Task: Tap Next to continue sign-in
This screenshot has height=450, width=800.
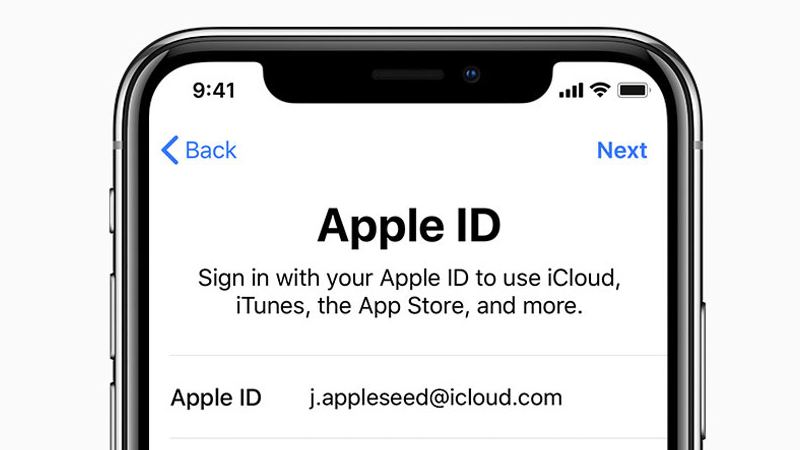Action: point(622,151)
